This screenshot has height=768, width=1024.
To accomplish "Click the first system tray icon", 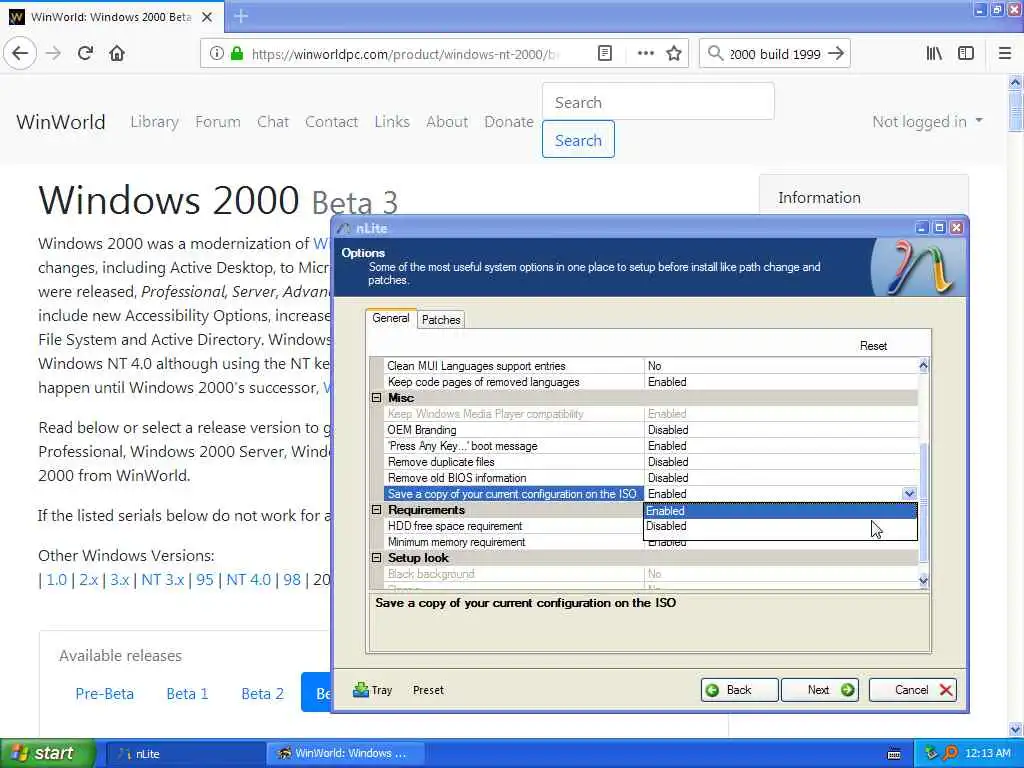I will [931, 754].
